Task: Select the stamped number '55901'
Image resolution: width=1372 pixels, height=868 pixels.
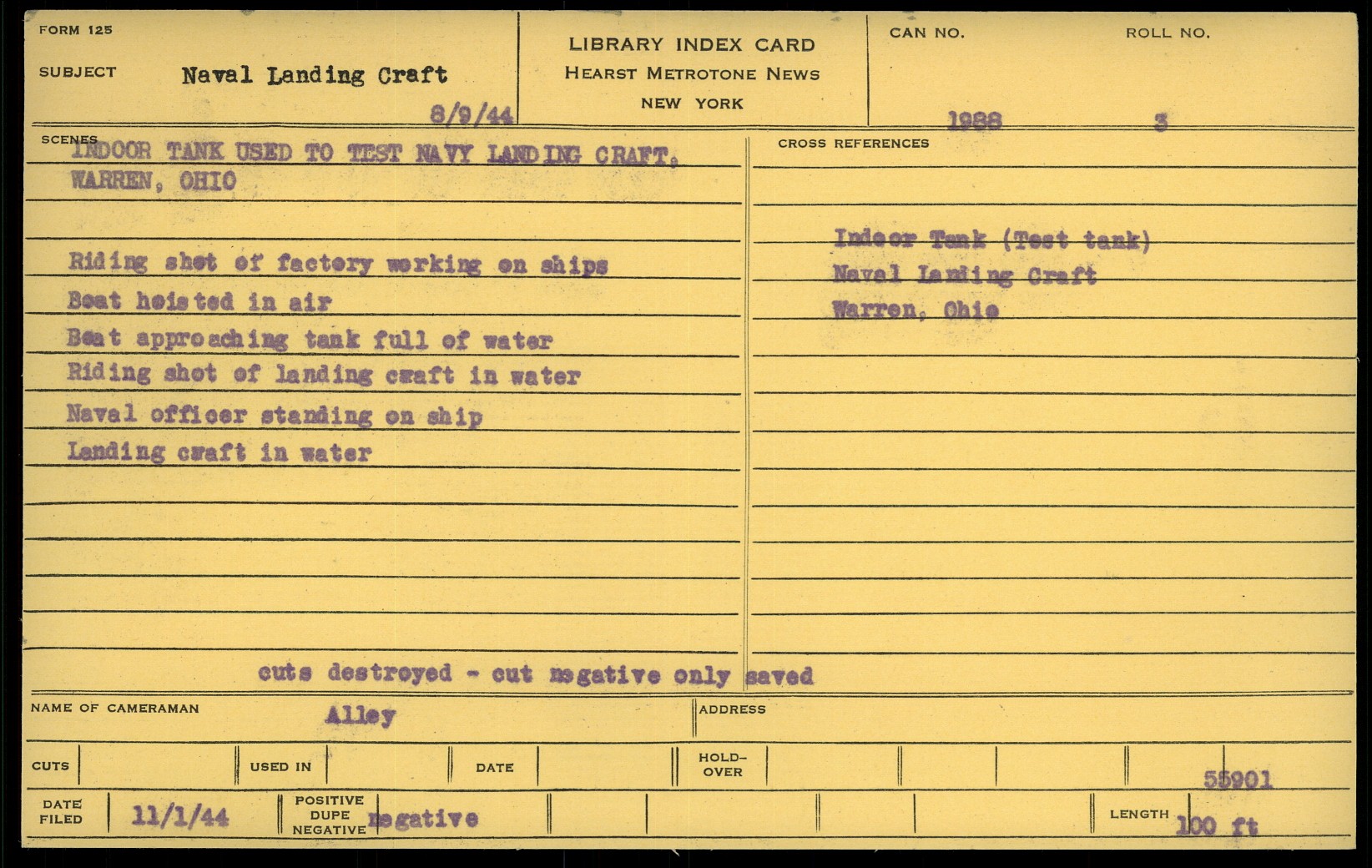Action: [1238, 780]
